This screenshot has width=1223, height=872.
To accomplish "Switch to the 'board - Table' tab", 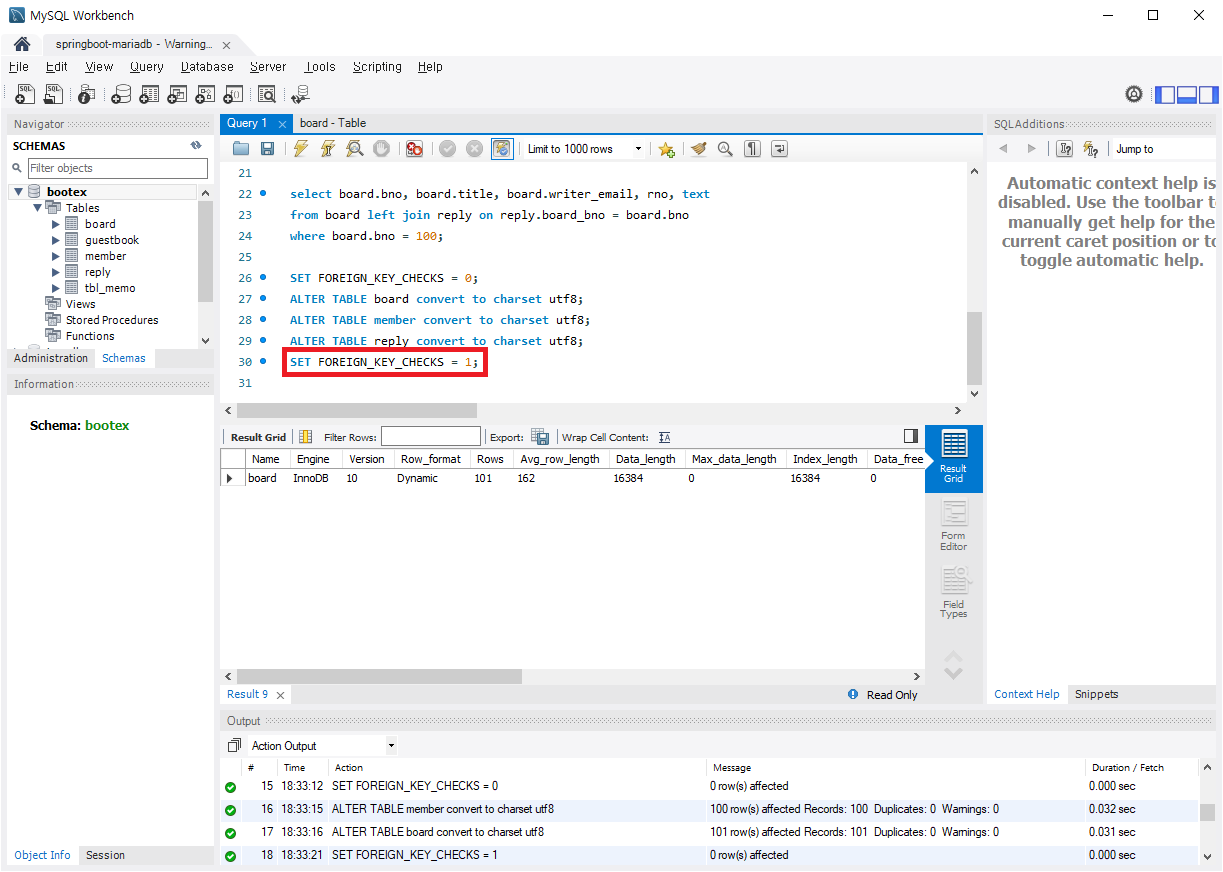I will click(333, 123).
